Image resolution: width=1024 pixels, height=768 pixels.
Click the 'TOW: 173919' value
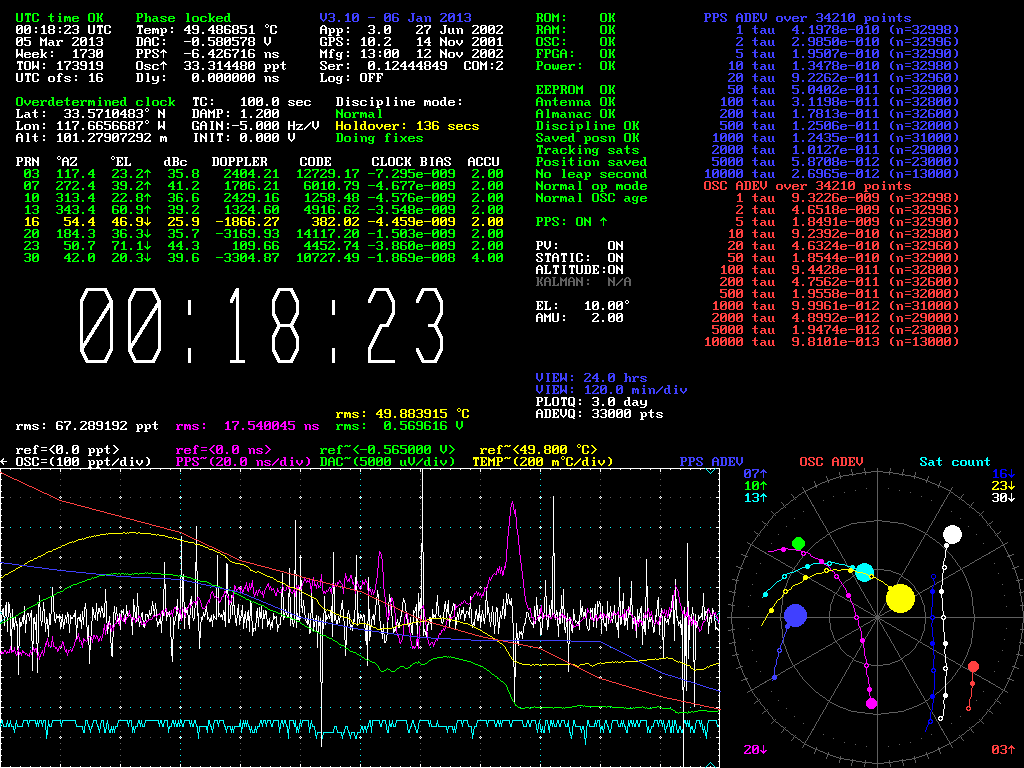59,66
